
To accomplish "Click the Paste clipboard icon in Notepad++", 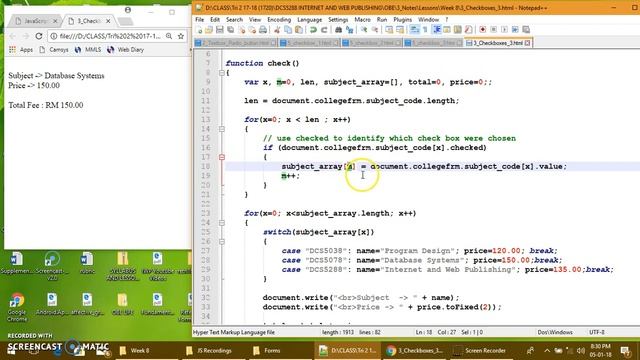I will coord(299,29).
